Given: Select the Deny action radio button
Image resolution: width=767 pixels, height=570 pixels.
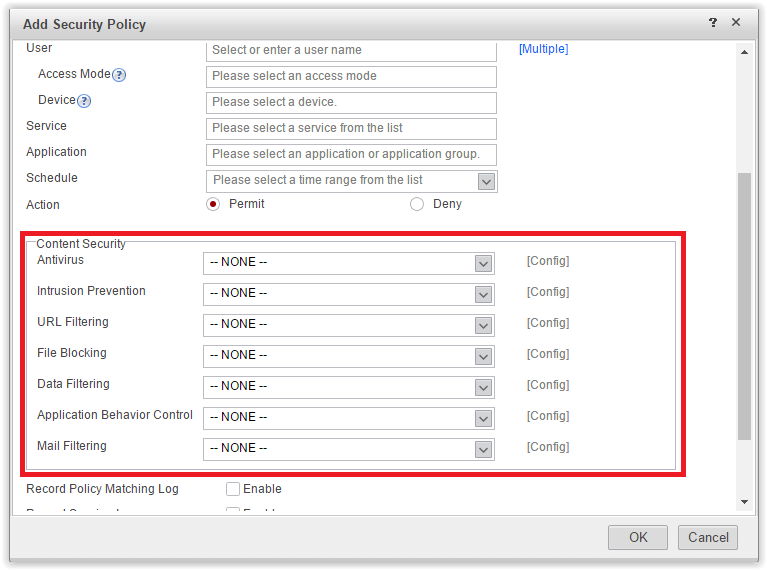Looking at the screenshot, I should coord(417,204).
